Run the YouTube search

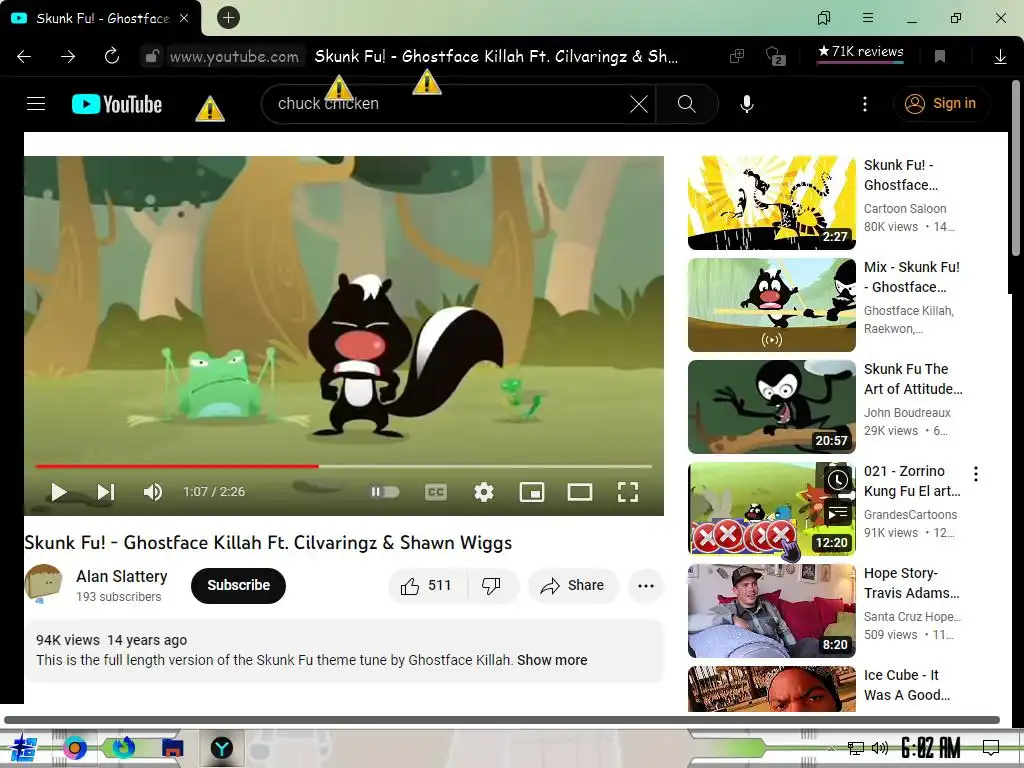point(686,104)
